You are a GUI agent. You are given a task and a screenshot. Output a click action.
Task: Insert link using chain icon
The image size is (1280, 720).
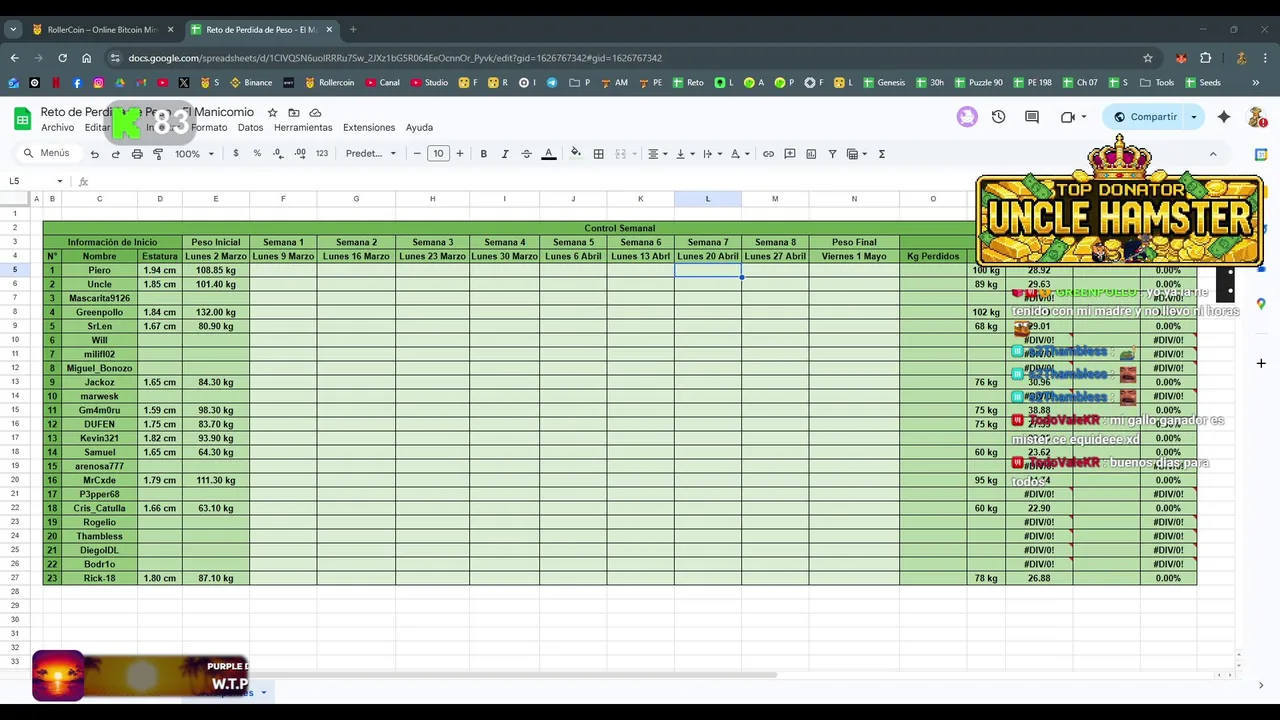(768, 154)
